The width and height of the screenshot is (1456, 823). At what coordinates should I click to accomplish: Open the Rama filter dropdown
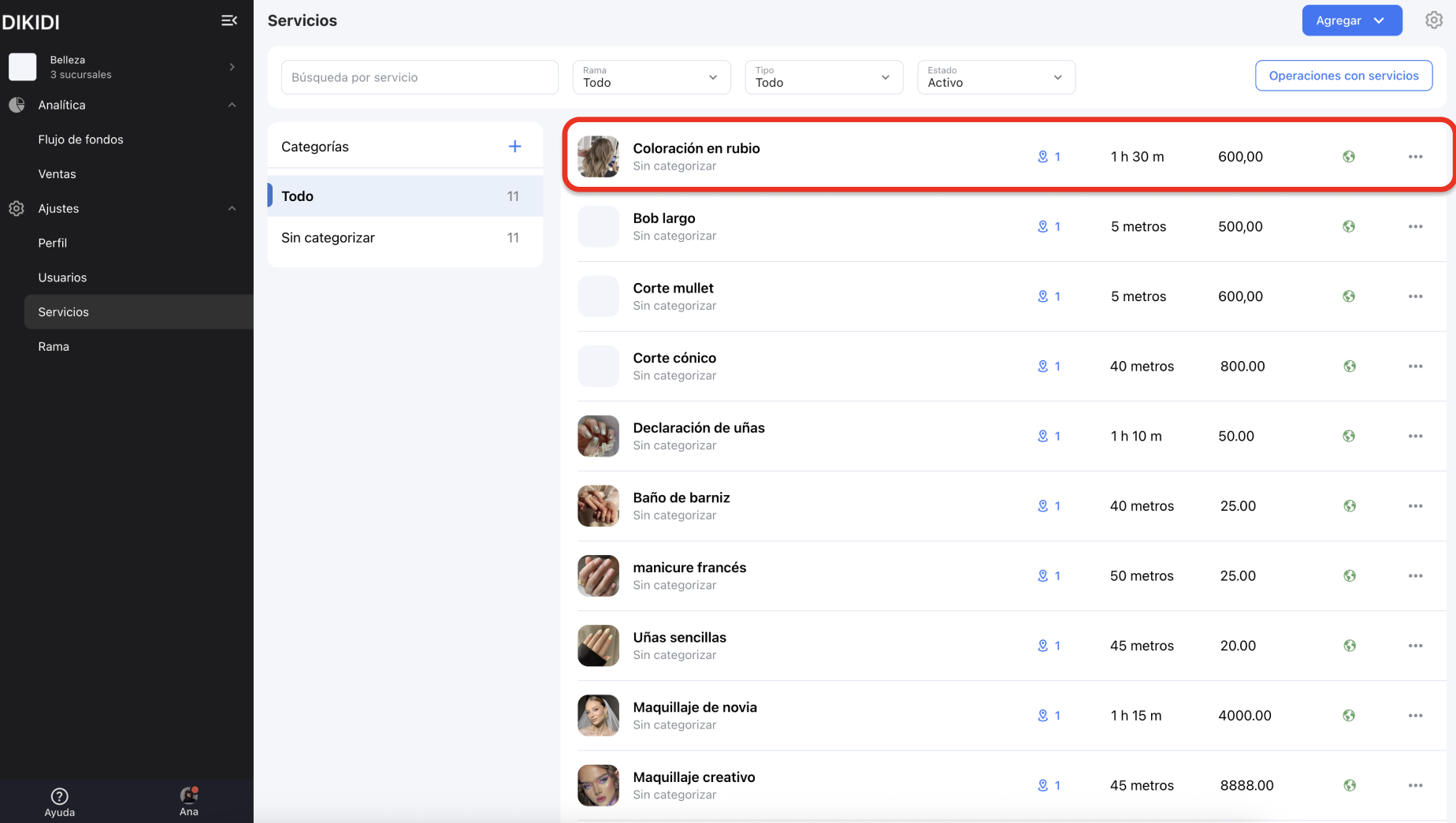tap(651, 77)
